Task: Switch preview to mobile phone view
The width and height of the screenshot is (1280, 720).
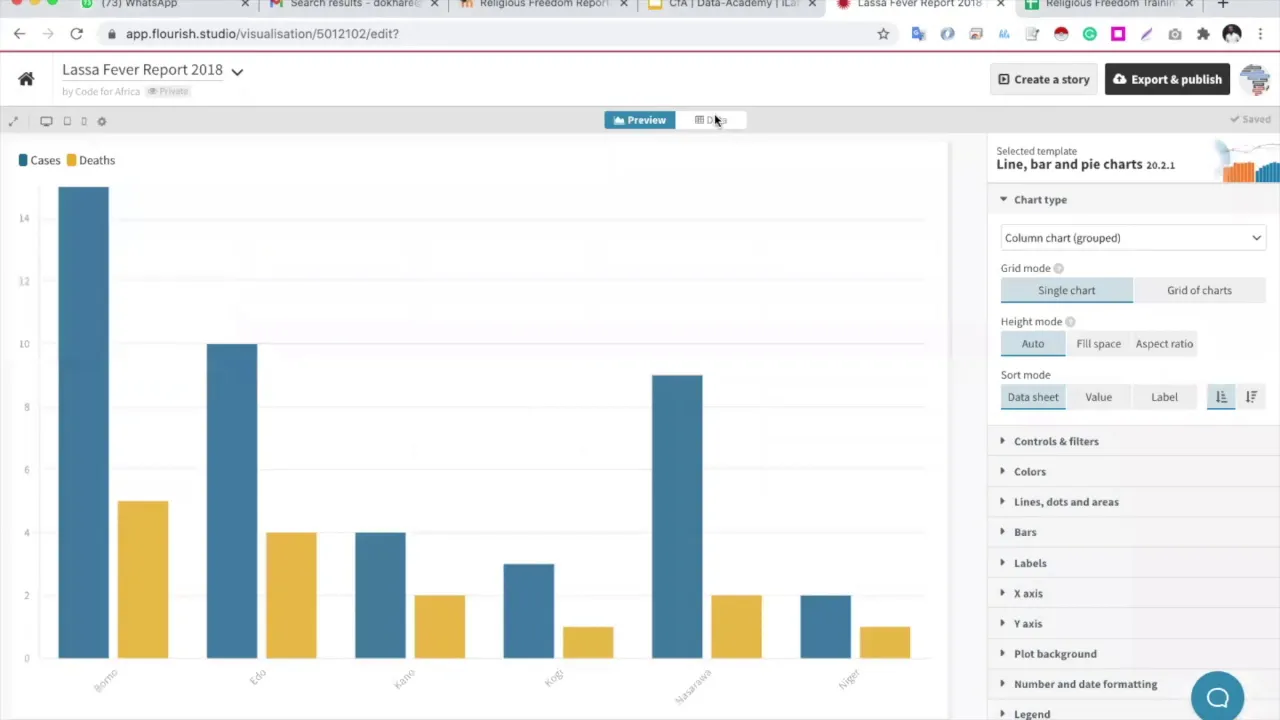Action: [84, 121]
